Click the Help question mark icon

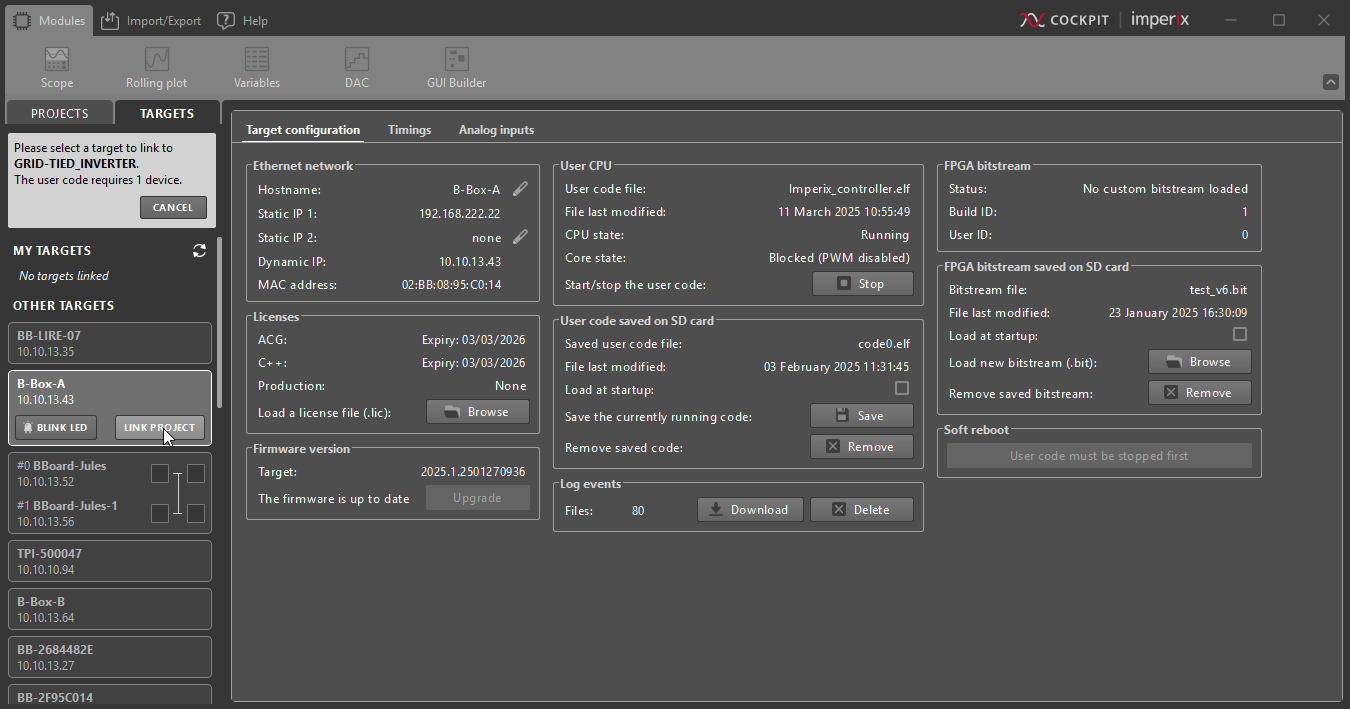tap(226, 20)
